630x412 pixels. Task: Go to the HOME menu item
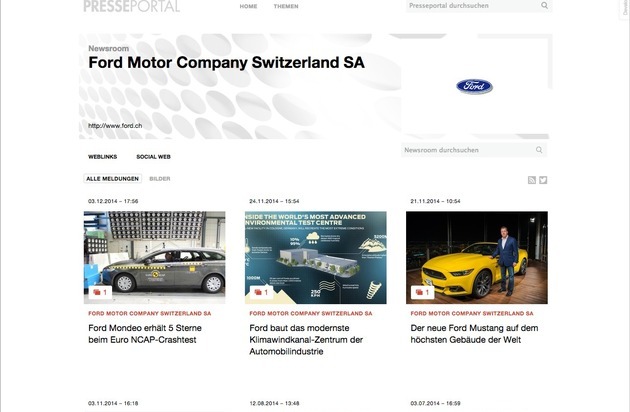[248, 6]
